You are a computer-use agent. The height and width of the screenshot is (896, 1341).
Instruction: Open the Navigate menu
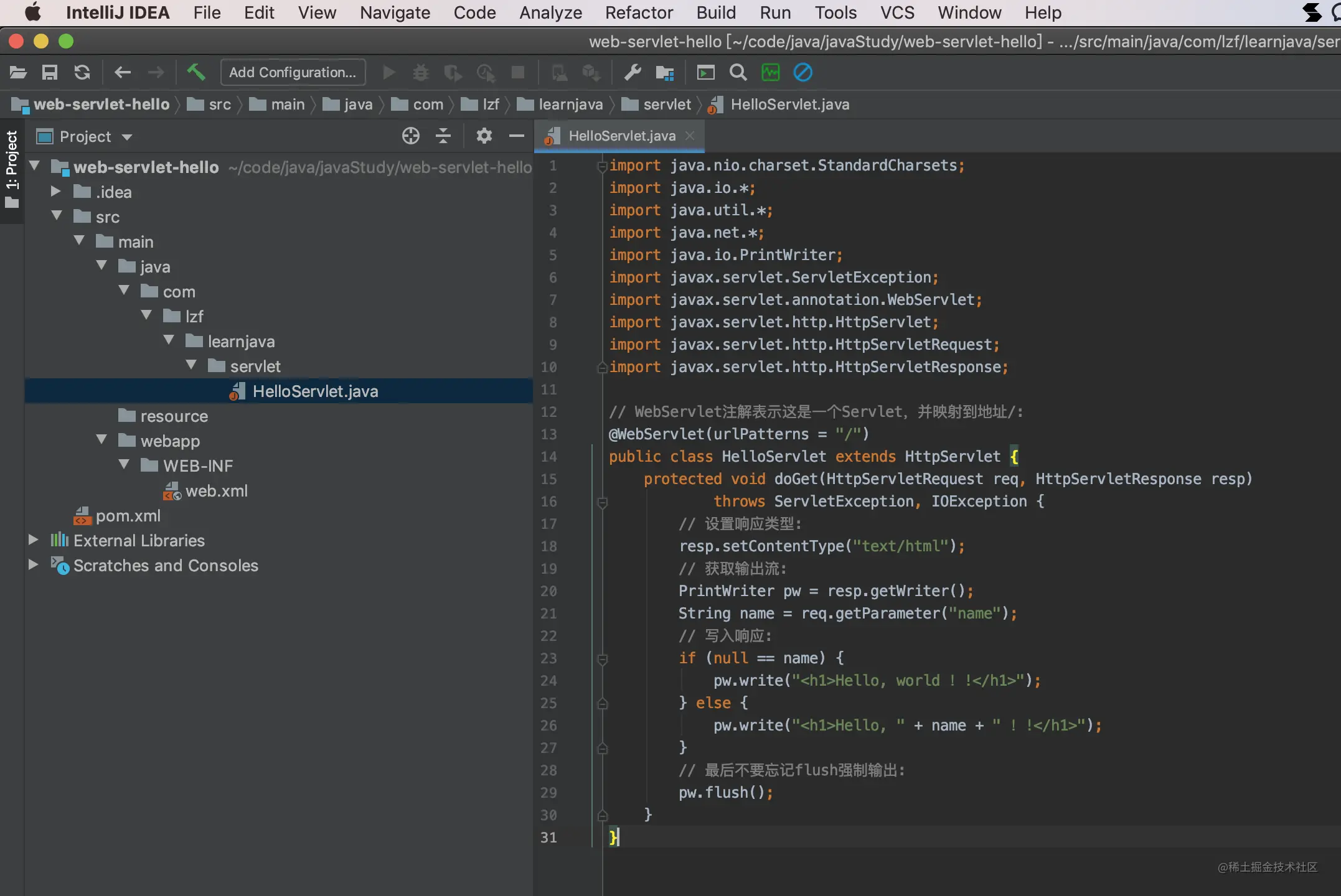395,12
